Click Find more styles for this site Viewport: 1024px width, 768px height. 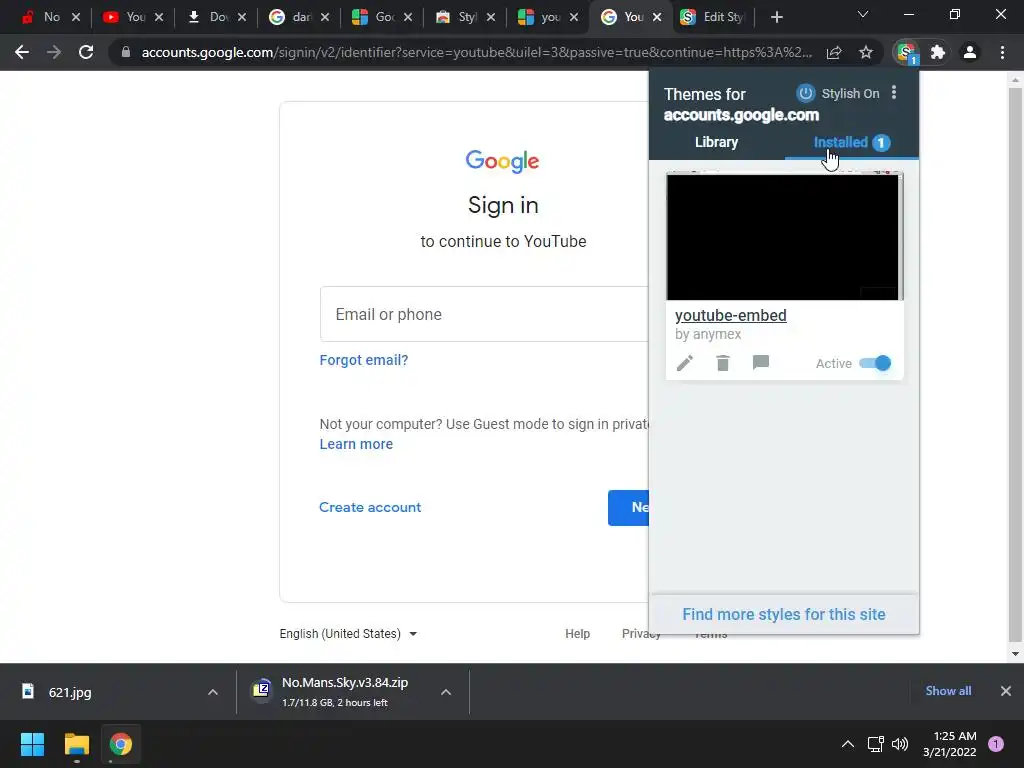click(x=784, y=615)
